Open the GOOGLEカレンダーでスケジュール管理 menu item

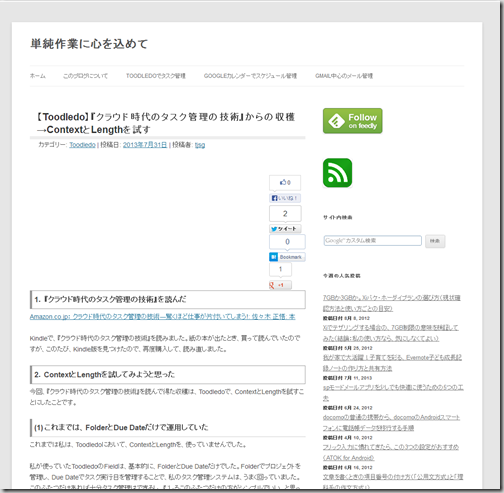(x=250, y=76)
